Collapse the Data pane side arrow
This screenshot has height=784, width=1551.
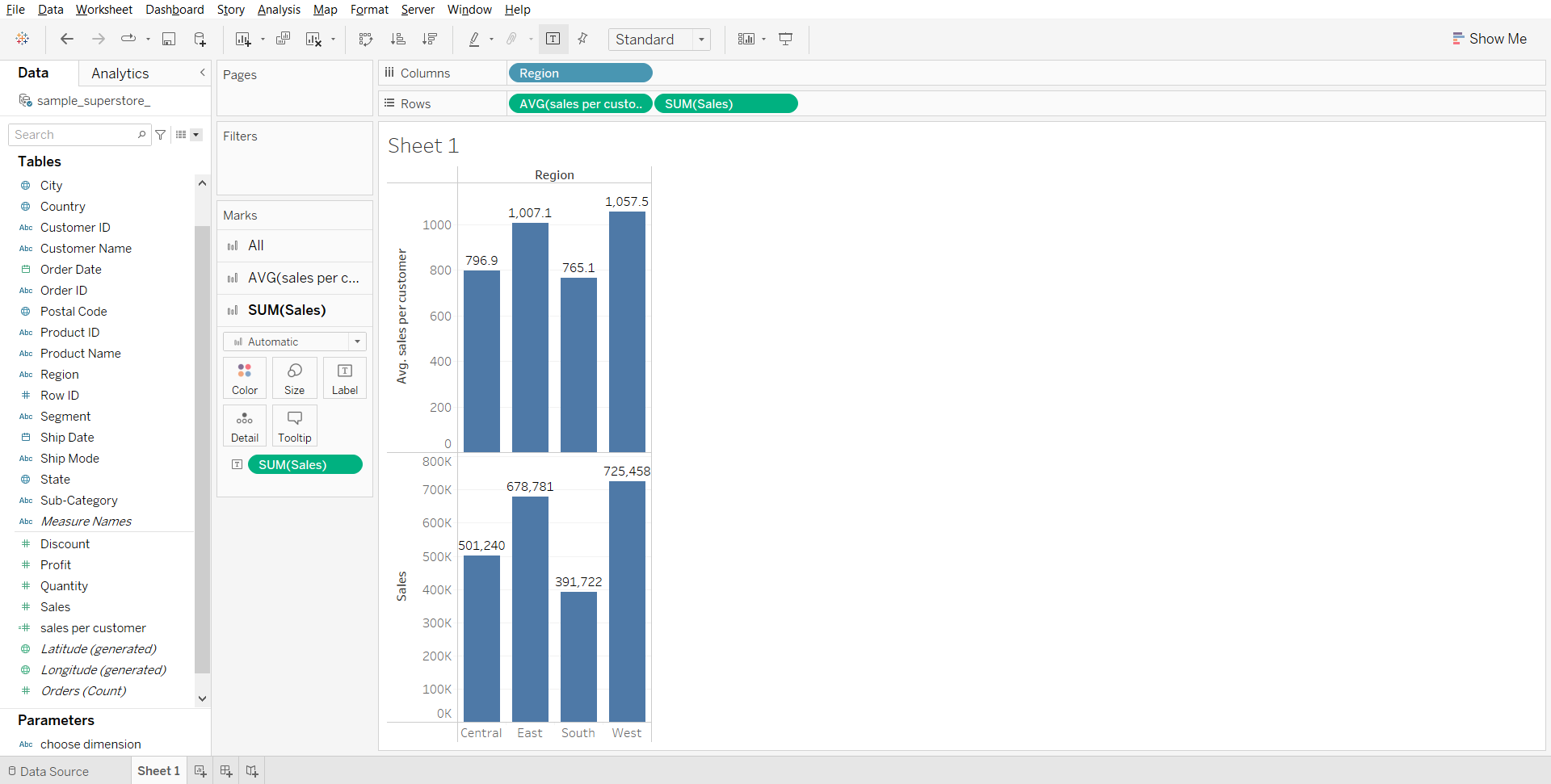pos(202,73)
